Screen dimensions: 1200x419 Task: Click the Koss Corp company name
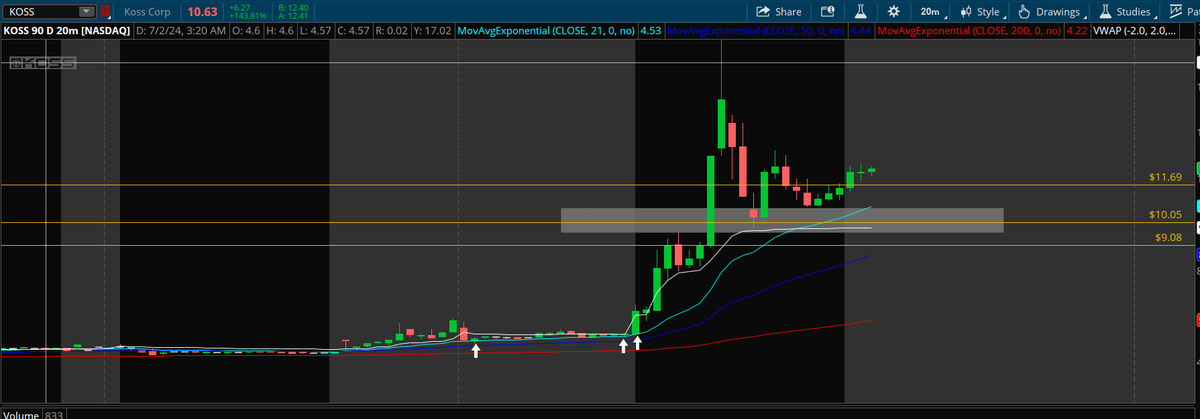coord(147,12)
